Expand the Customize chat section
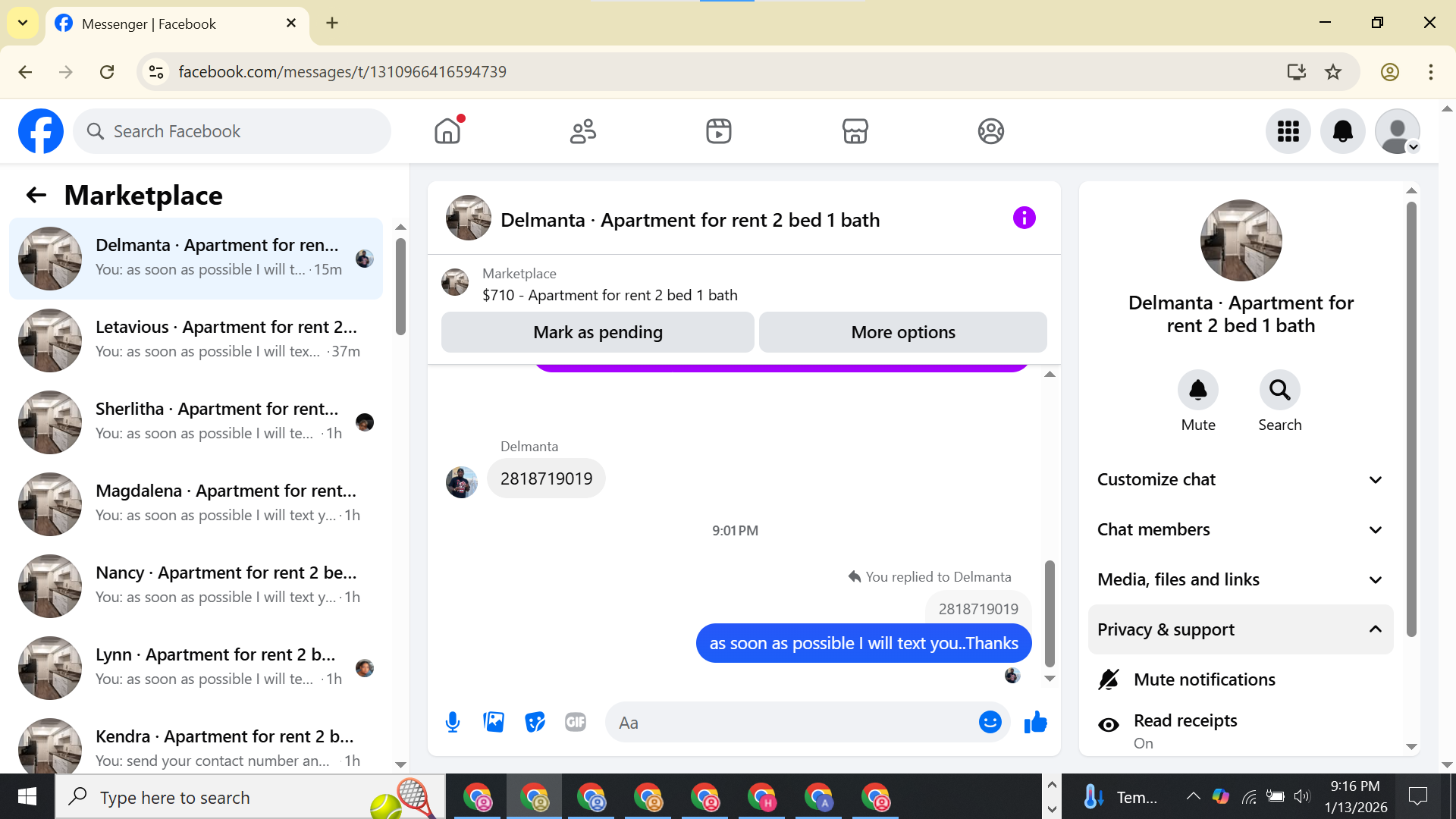Screen dimensions: 1456x819 (x=1240, y=479)
